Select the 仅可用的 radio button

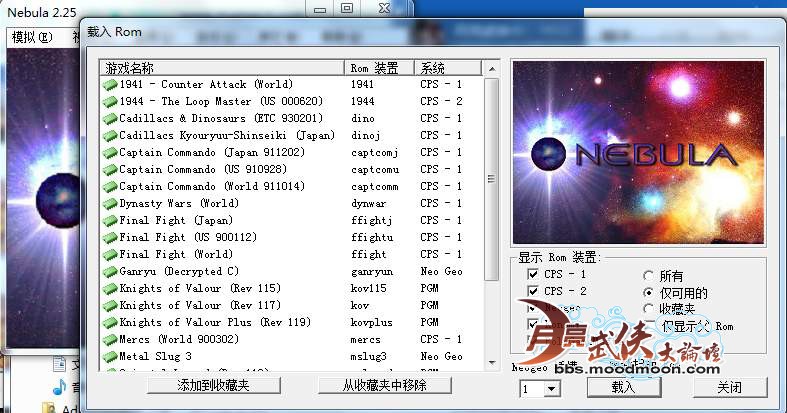click(x=648, y=293)
